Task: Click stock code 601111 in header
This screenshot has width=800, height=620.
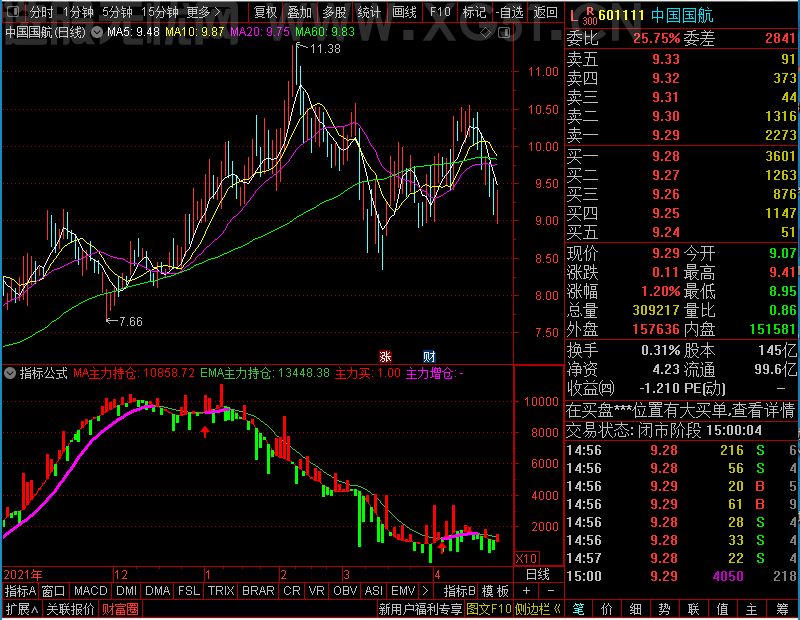Action: pos(621,15)
